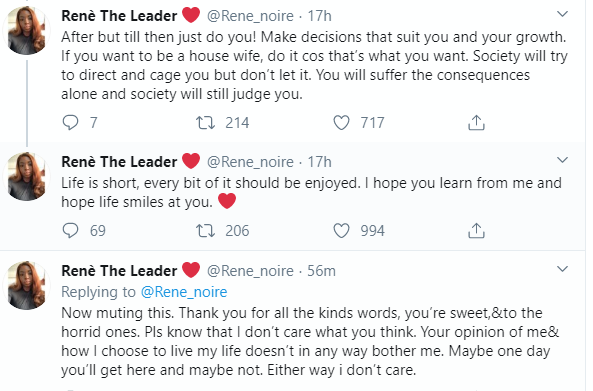Viewport: 593px width, 391px height.
Task: Open profile photo on 'Life is short' tweet
Action: coord(26,176)
